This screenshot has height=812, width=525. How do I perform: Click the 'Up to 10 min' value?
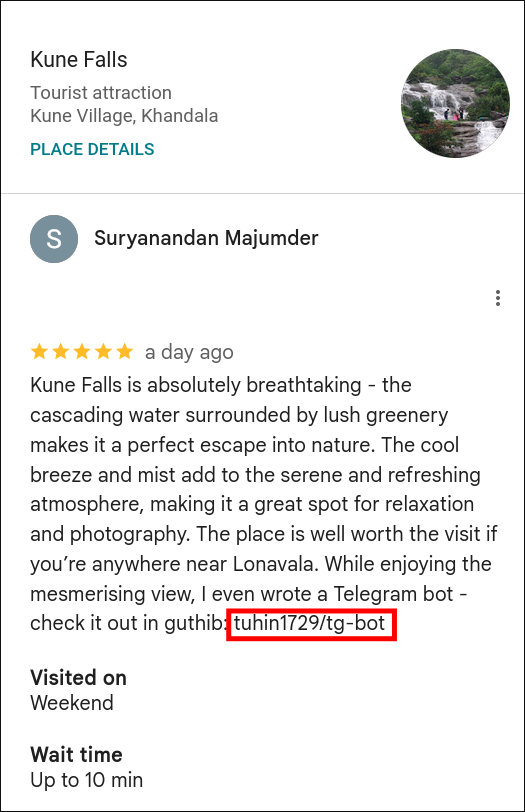(86, 780)
